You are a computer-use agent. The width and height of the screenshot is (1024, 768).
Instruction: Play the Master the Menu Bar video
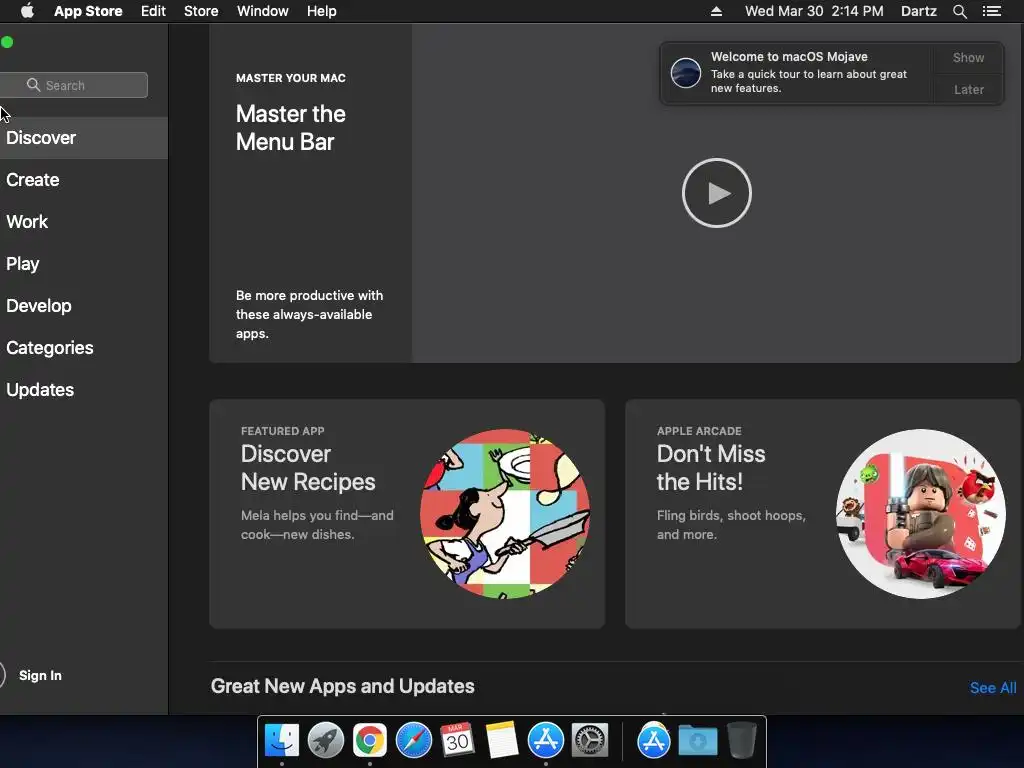tap(716, 193)
